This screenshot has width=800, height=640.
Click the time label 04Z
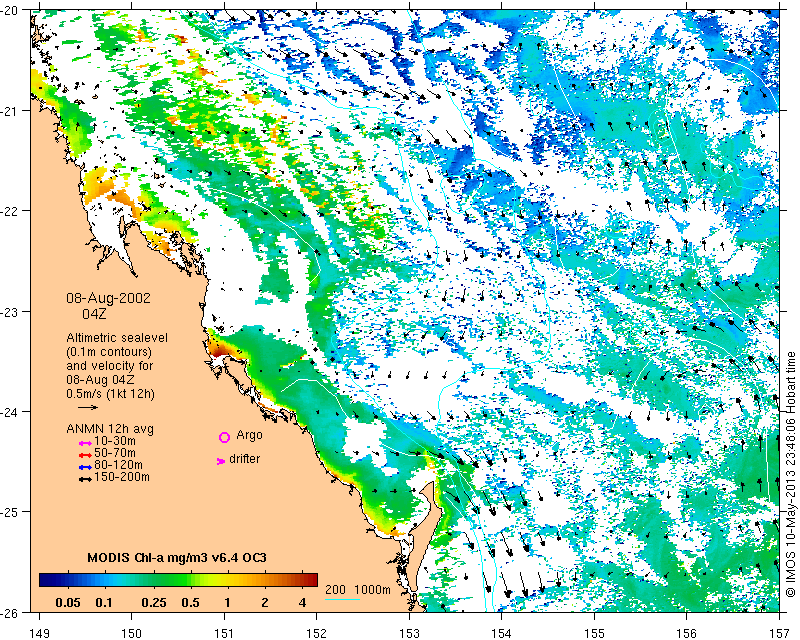pyautogui.click(x=94, y=314)
